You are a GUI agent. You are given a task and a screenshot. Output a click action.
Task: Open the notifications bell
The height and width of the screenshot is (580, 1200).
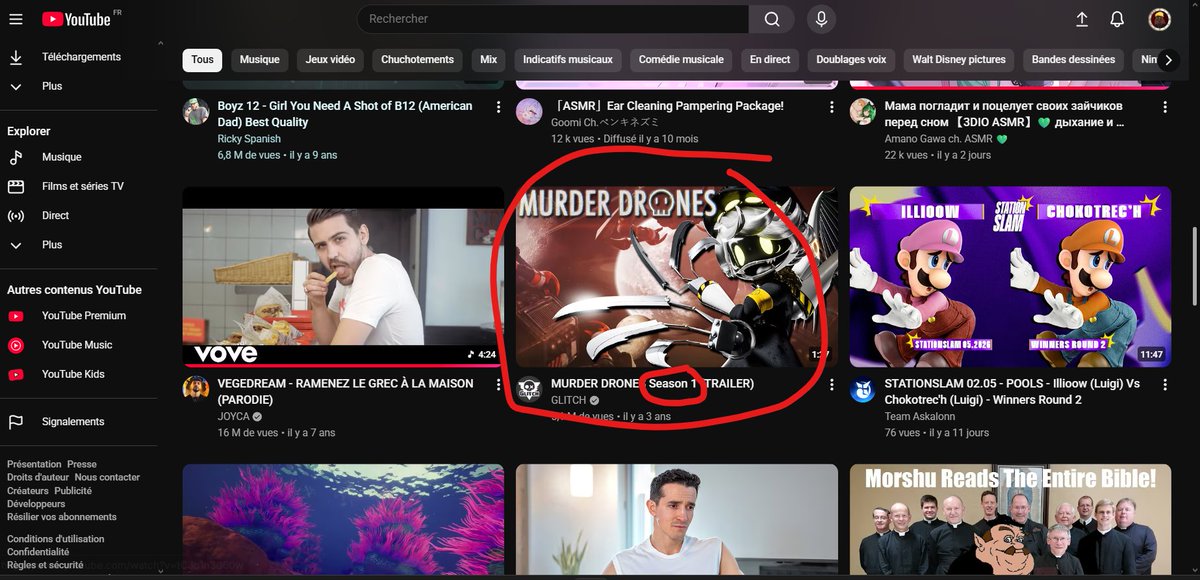[x=1118, y=19]
